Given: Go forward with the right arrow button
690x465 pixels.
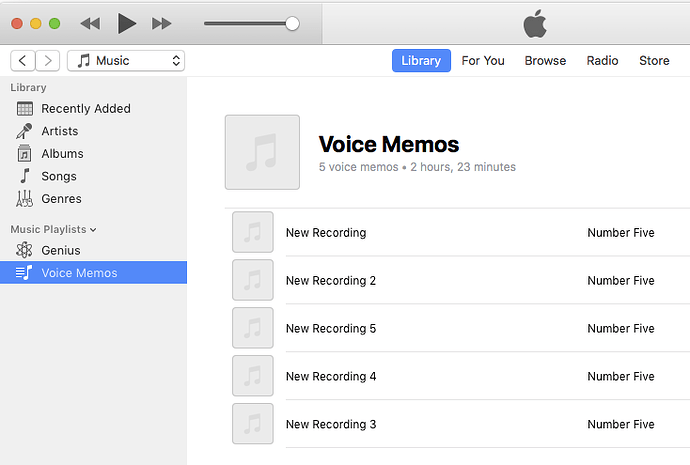Looking at the screenshot, I should 48,60.
